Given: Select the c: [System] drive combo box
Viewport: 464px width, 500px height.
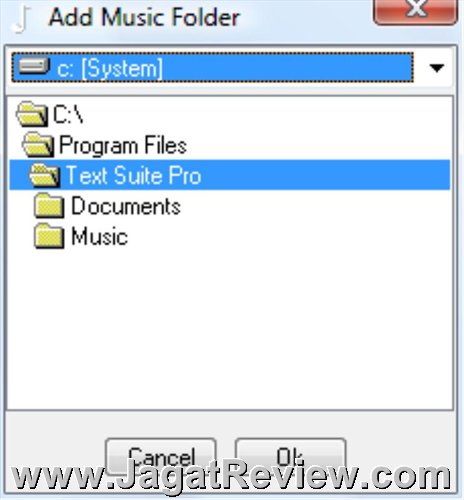Looking at the screenshot, I should coord(230,68).
